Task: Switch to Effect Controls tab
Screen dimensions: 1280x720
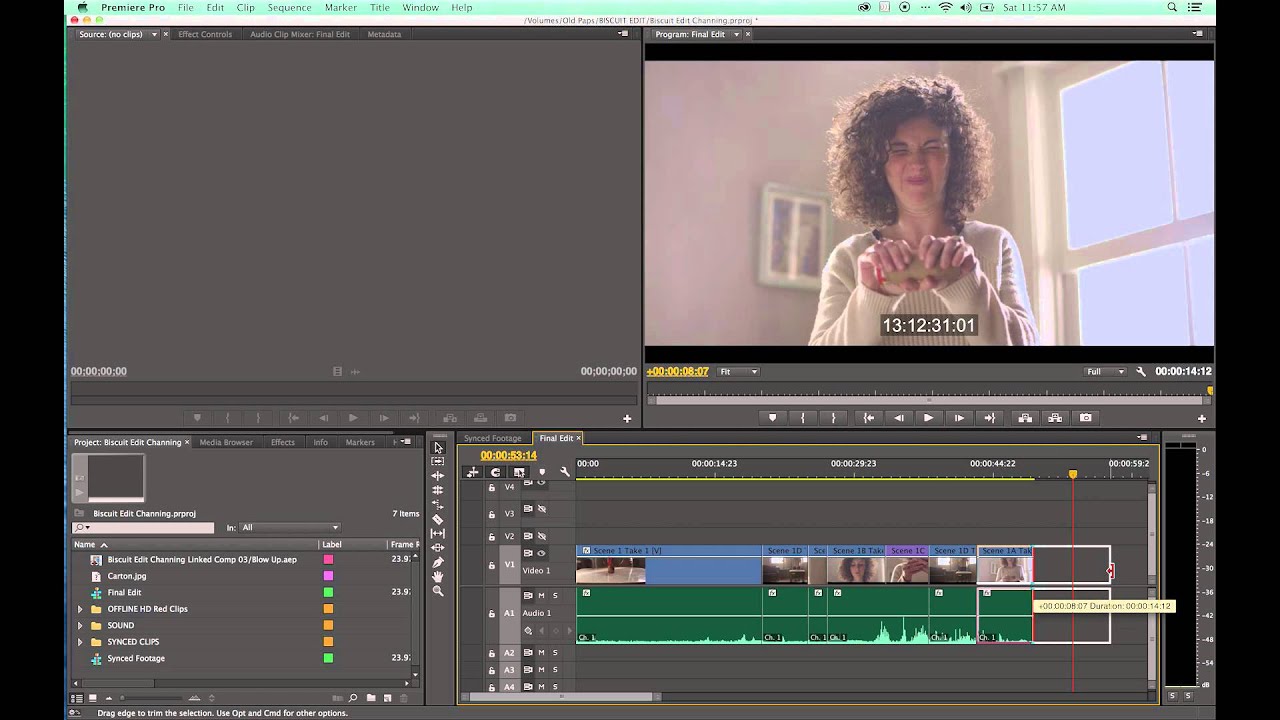Action: [205, 34]
